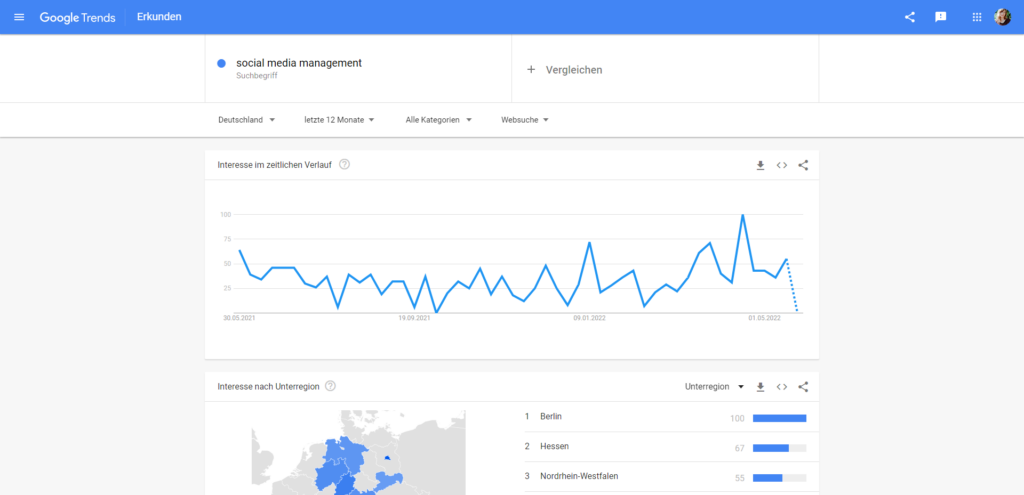The image size is (1024, 495).
Task: Click the Interesse im zeitlichen Verlauf heading
Action: click(274, 165)
